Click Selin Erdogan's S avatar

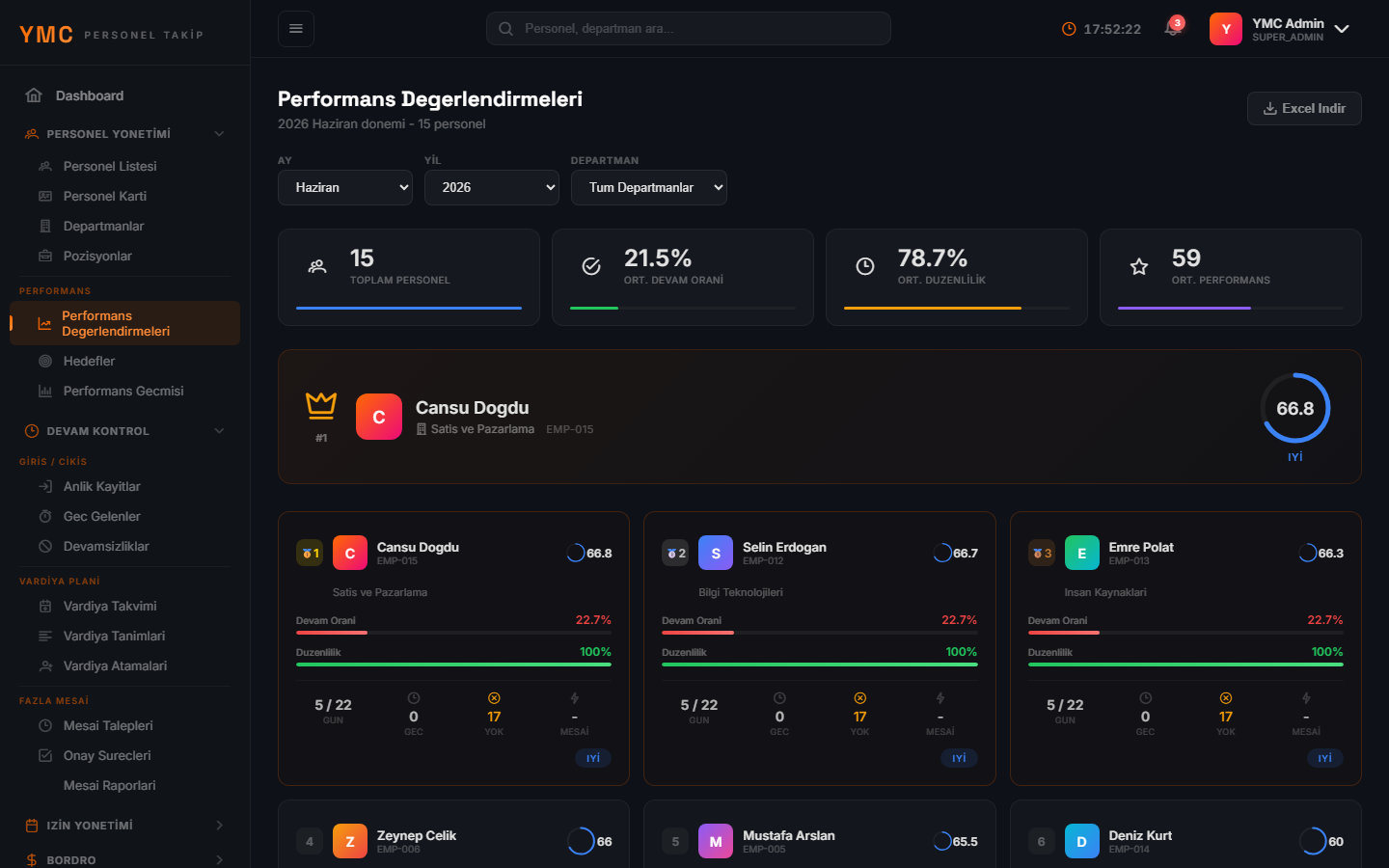coord(716,553)
